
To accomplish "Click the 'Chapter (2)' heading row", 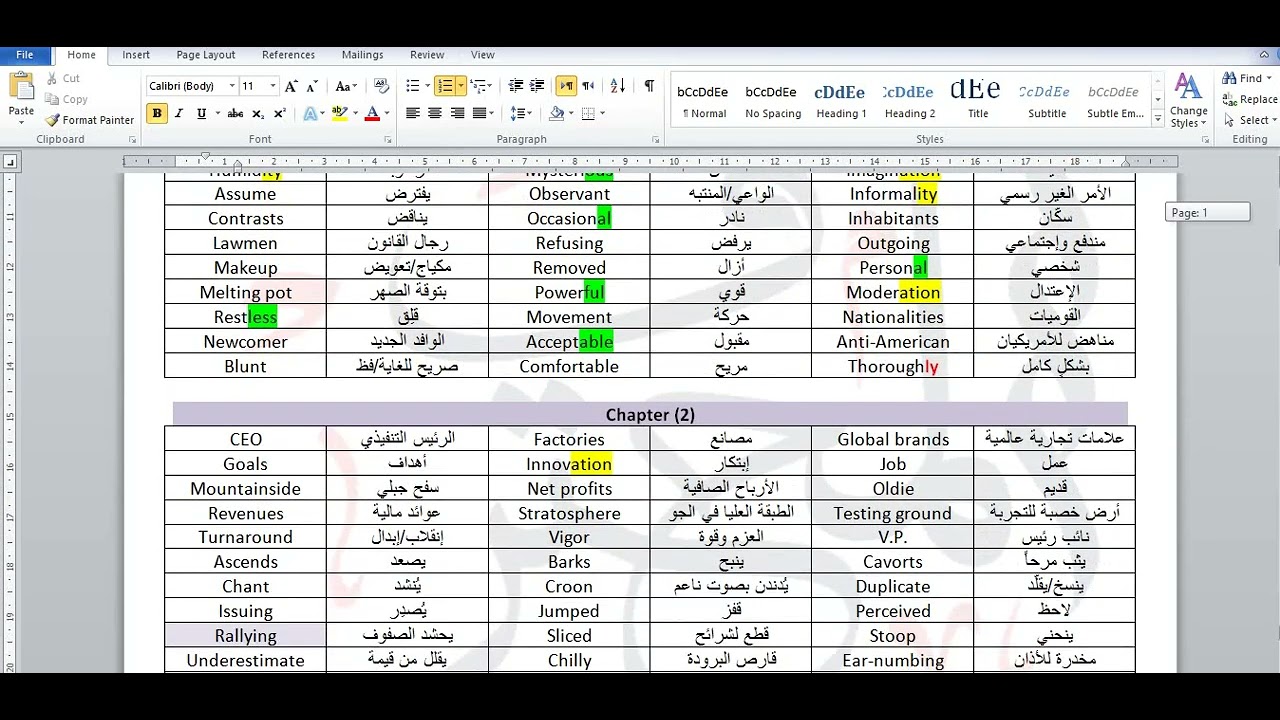I will (x=650, y=414).
